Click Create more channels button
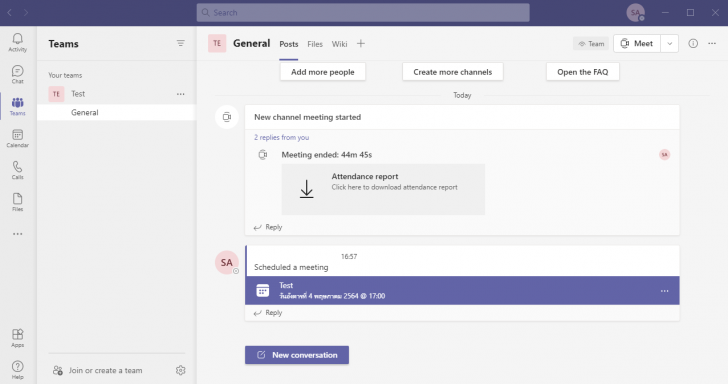Screen dimensions: 728x384 (453, 72)
